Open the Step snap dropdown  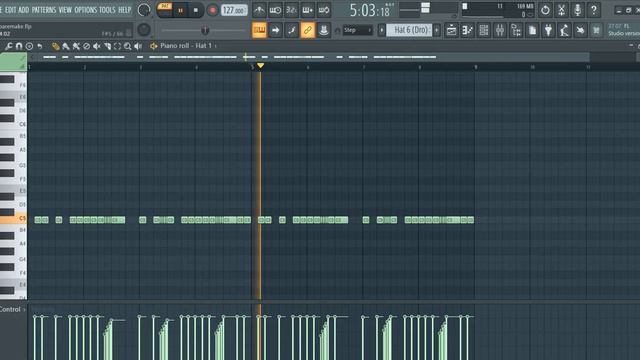point(358,30)
